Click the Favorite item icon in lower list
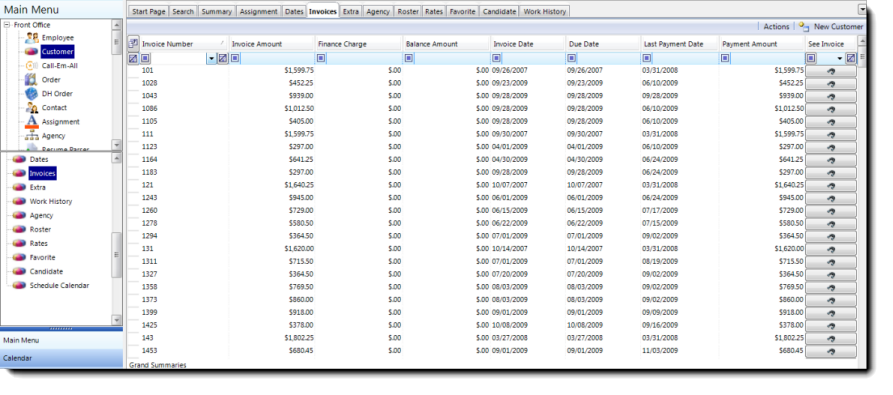 point(19,257)
